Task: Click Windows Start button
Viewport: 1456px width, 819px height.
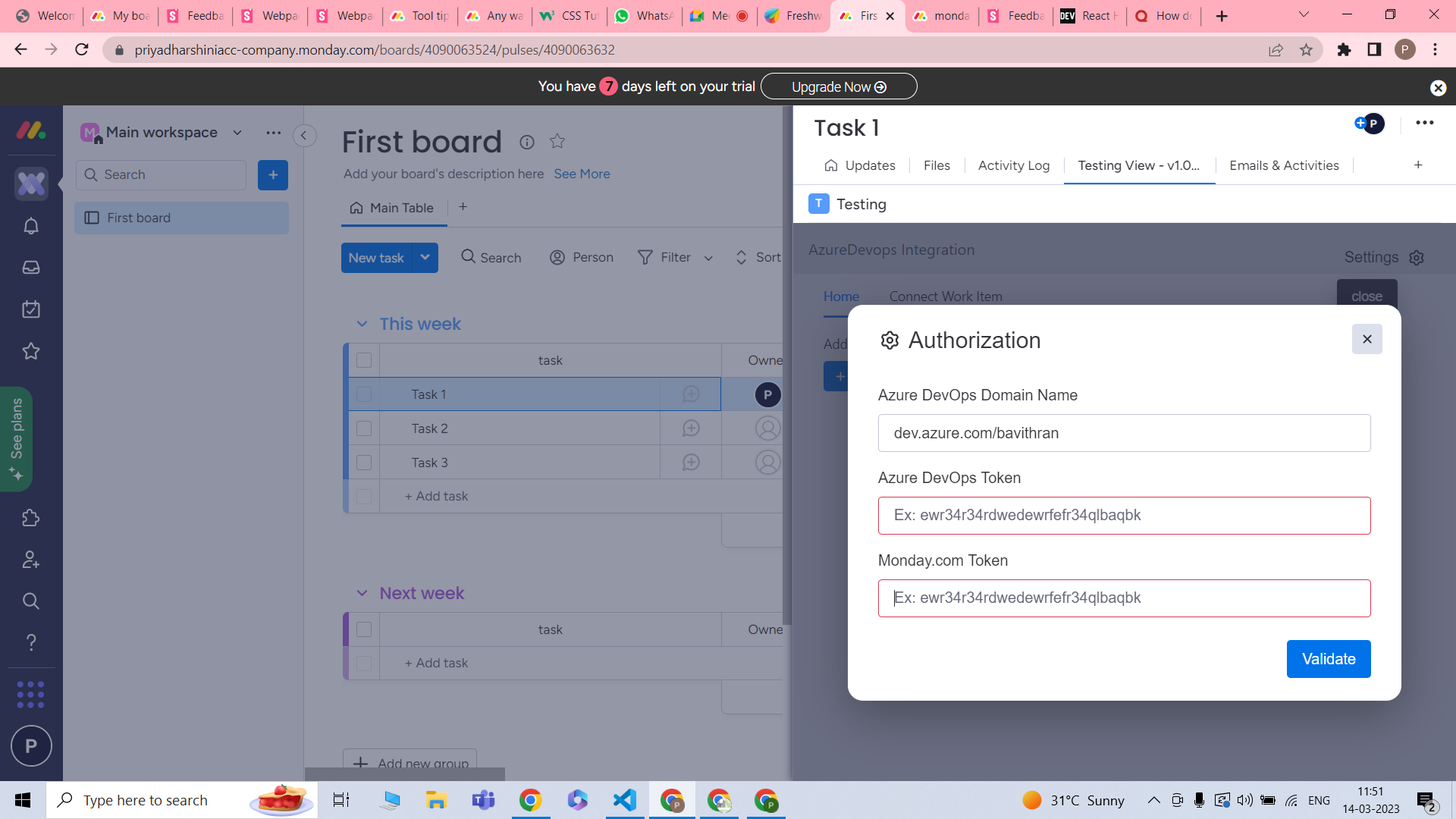Action: point(23,800)
